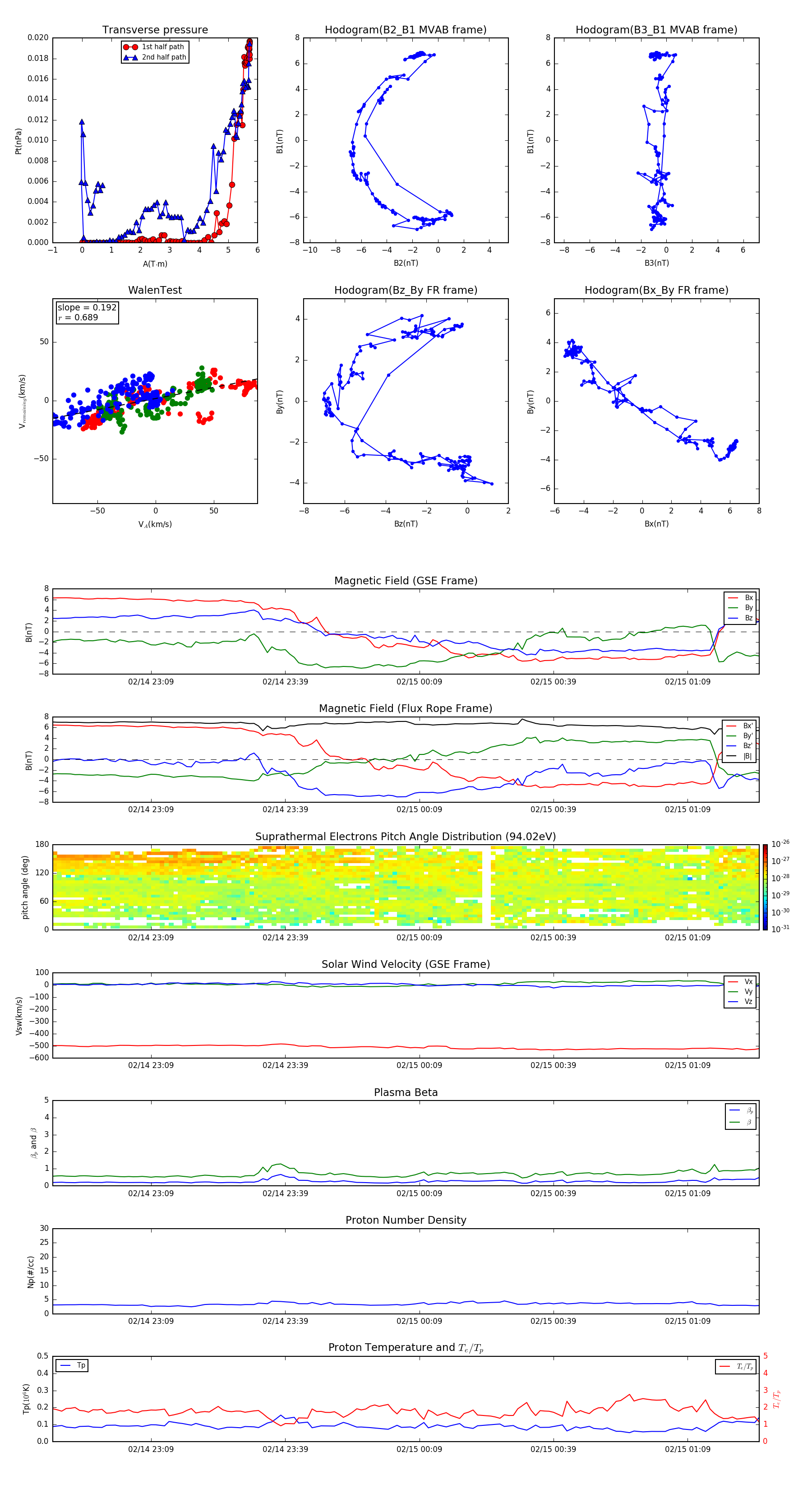Click the Suprathermal Electrons Pitch Angle title
812x1489 pixels.
pos(406,837)
